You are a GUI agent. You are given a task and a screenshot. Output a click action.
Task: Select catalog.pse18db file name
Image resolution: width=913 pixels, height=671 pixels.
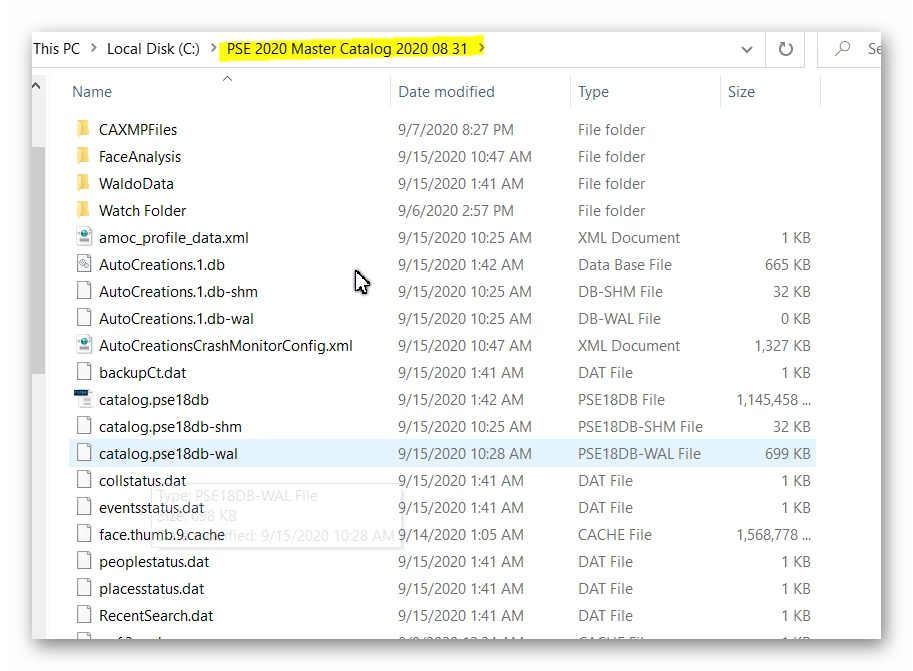click(154, 400)
